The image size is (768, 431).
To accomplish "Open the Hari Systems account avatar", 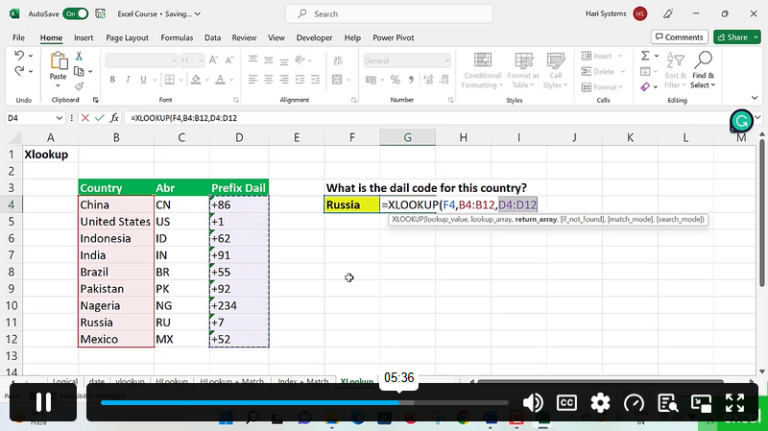I will tap(640, 14).
